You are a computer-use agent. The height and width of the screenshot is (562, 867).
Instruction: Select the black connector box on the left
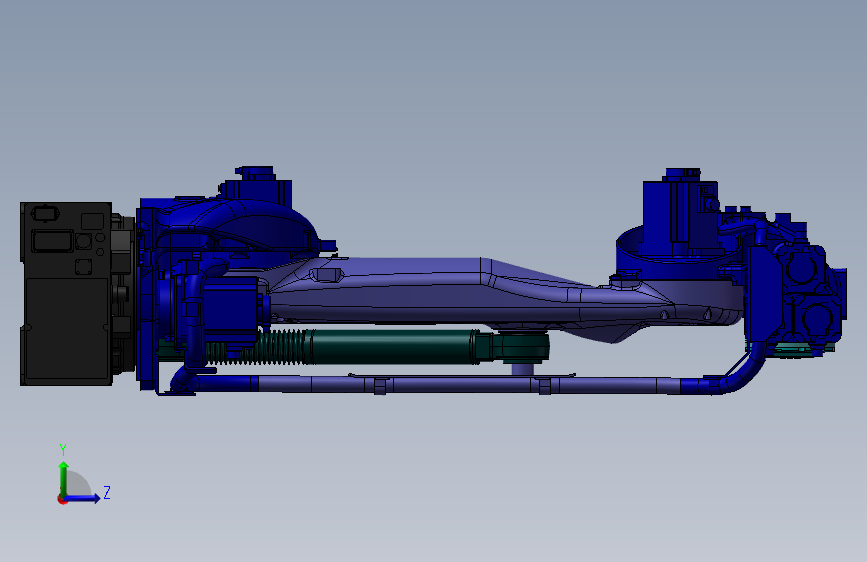(66, 293)
